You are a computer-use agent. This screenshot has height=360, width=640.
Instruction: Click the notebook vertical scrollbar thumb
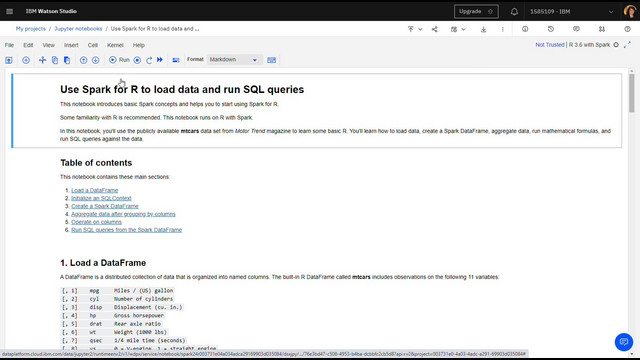point(631,93)
